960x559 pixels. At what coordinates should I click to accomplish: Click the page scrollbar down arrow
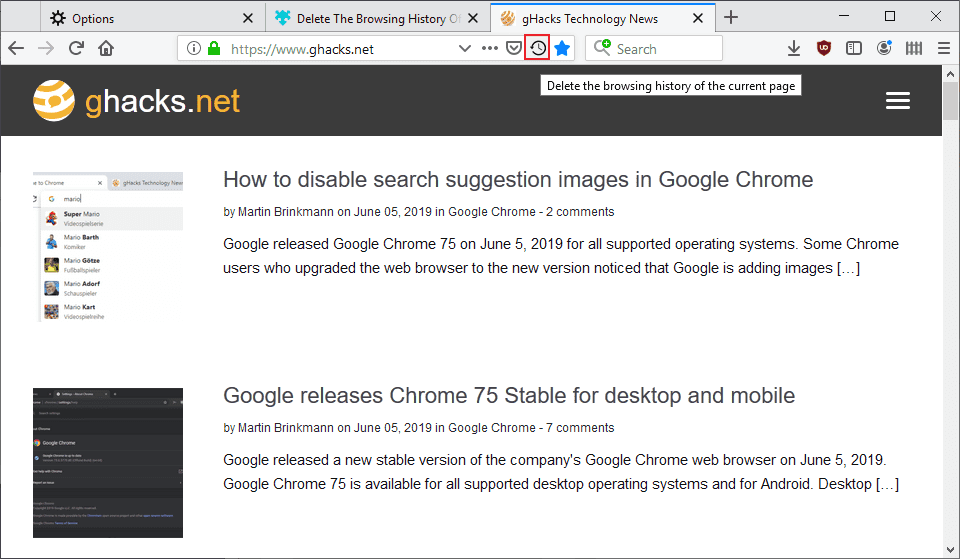(950, 549)
